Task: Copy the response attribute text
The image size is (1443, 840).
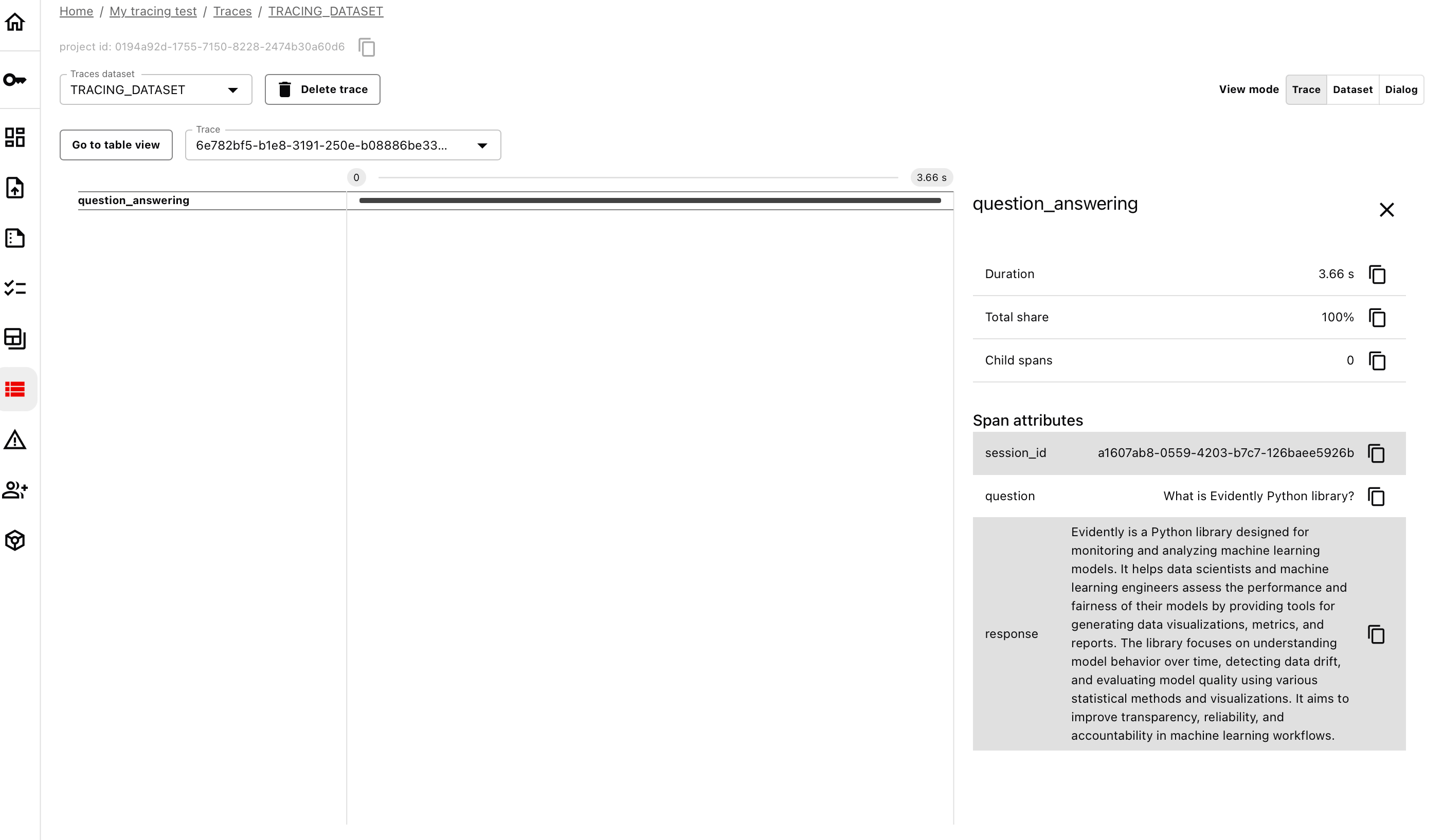Action: [1376, 634]
